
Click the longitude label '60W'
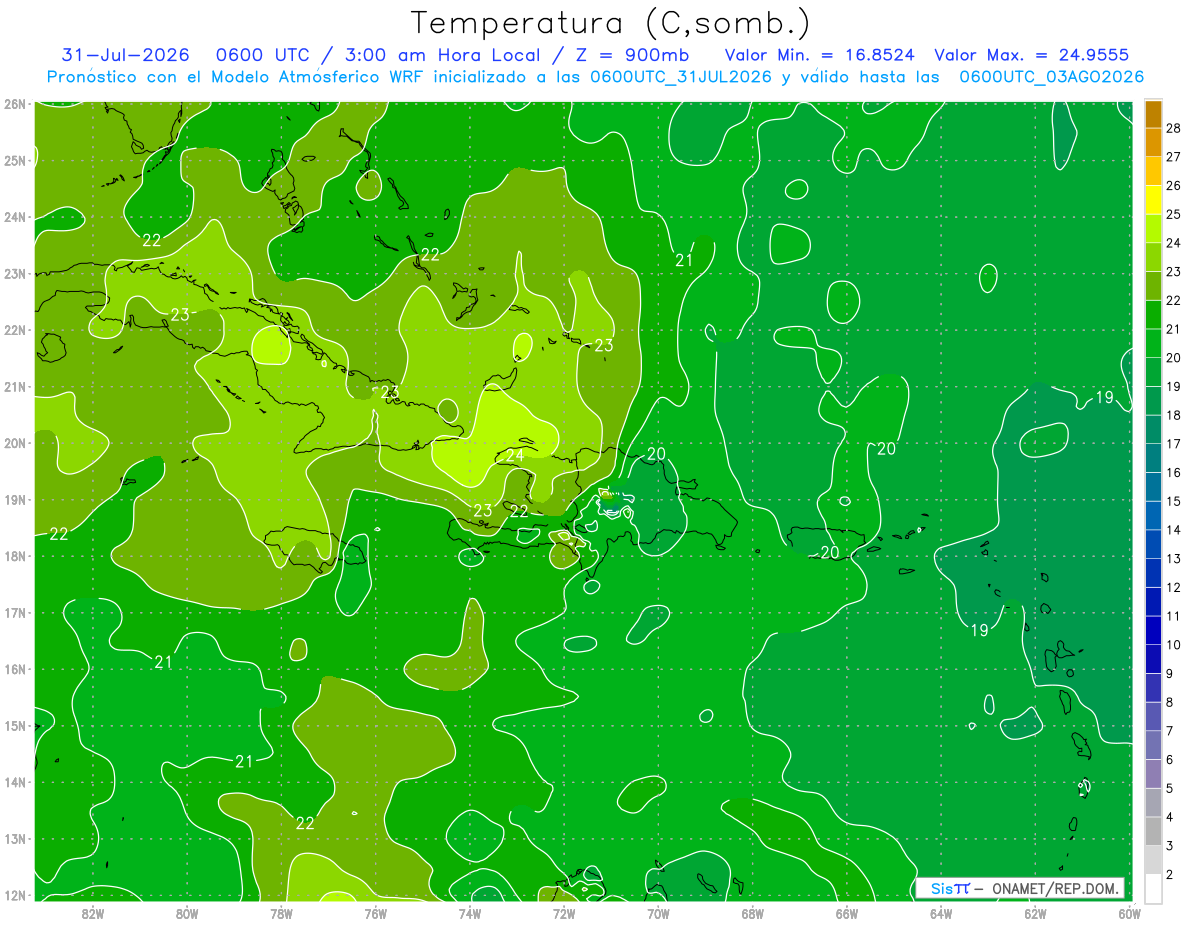pos(1129,913)
